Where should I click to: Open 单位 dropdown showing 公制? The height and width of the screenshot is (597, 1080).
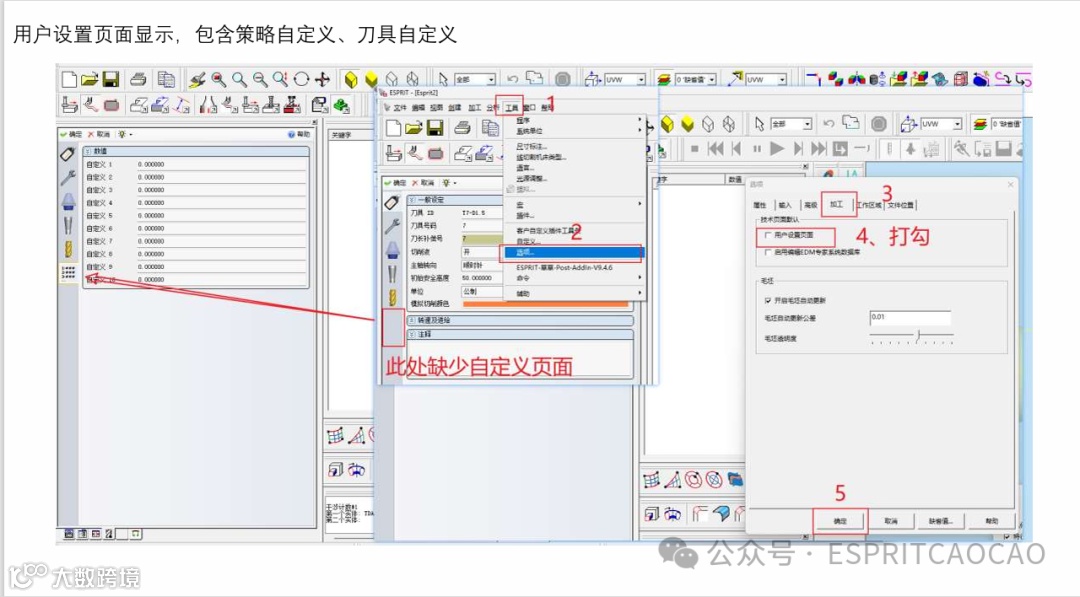481,291
